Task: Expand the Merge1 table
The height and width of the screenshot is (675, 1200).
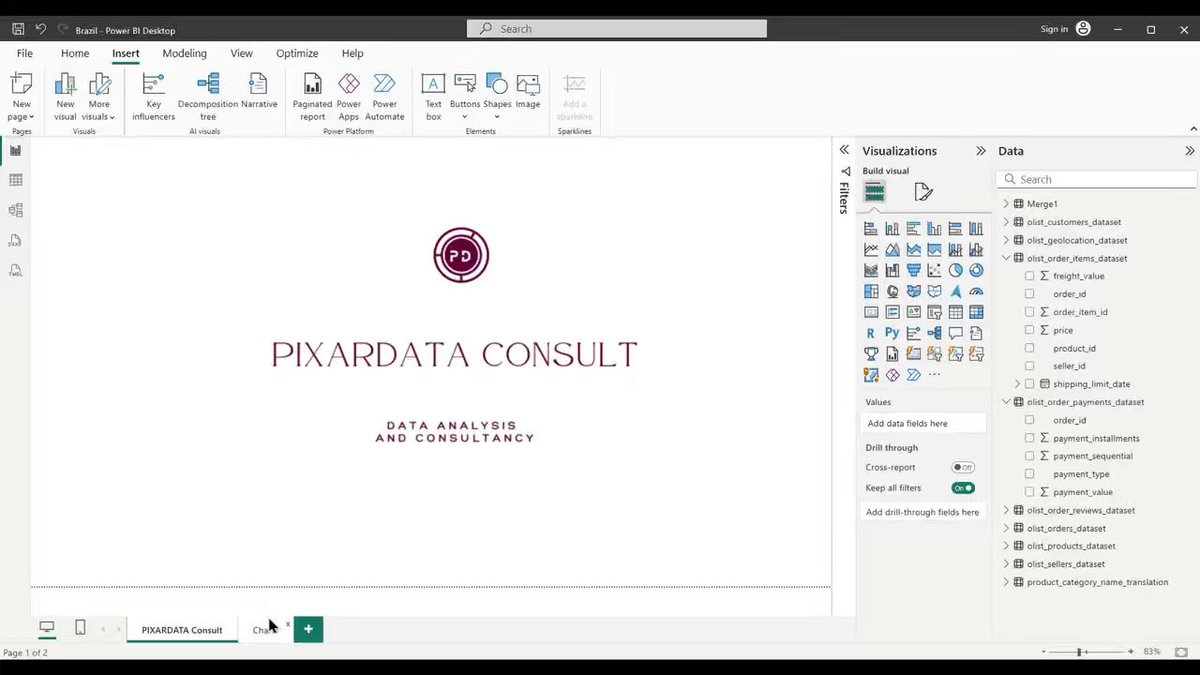Action: tap(1007, 204)
